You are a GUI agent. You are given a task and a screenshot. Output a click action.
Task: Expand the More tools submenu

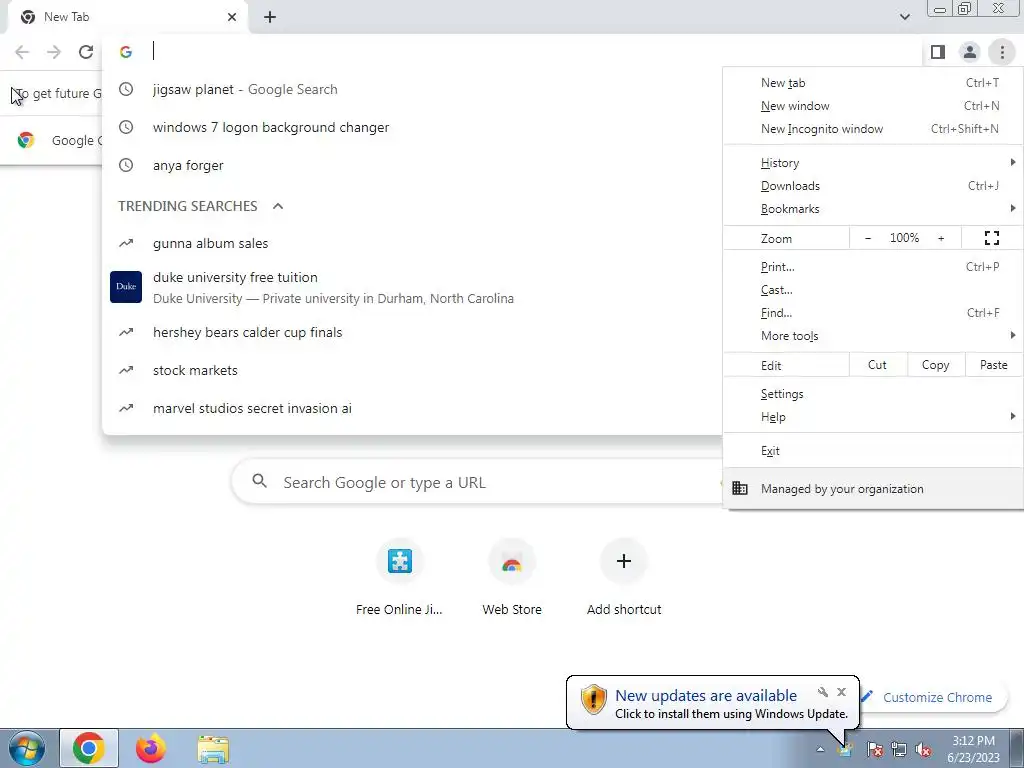coord(873,336)
